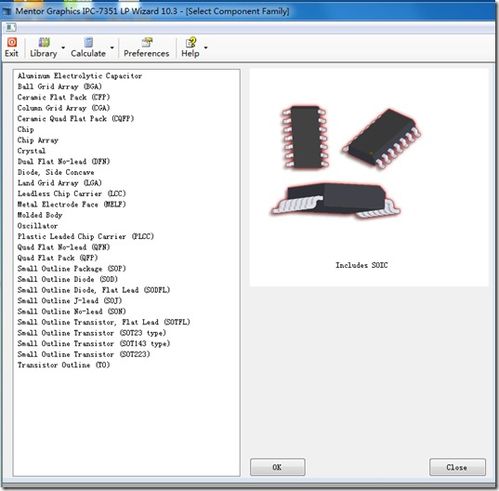Image resolution: width=499 pixels, height=491 pixels.
Task: Choose Plastic Leaded Chip Carrier (PLCC)
Action: coord(86,237)
